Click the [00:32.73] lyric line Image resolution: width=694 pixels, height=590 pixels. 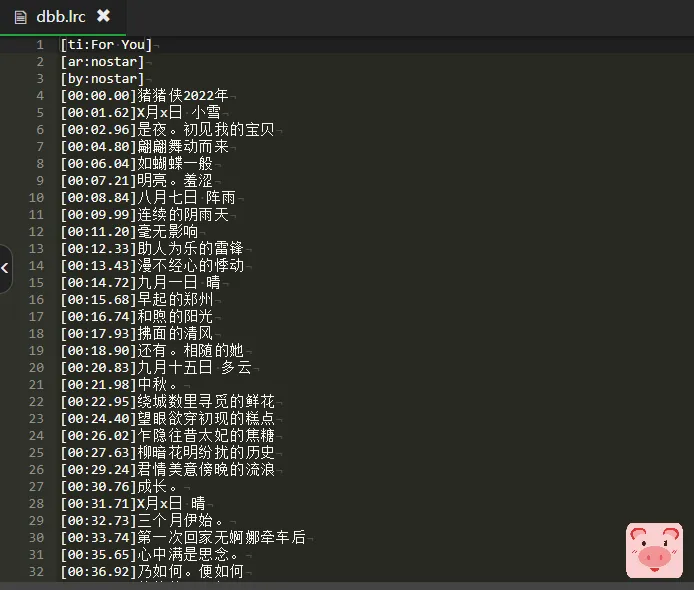coord(143,521)
